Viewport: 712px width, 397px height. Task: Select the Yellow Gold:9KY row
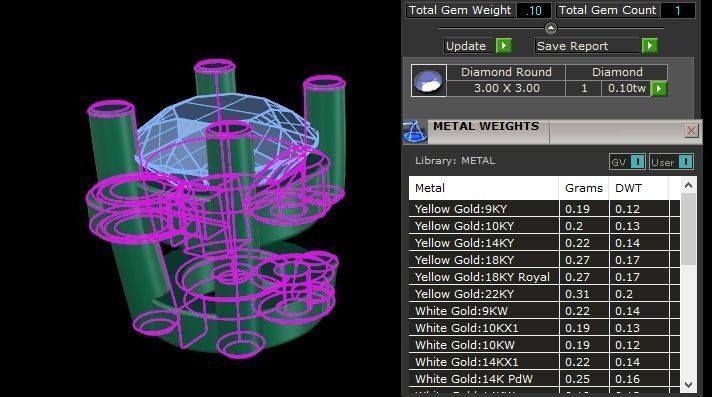[544, 209]
